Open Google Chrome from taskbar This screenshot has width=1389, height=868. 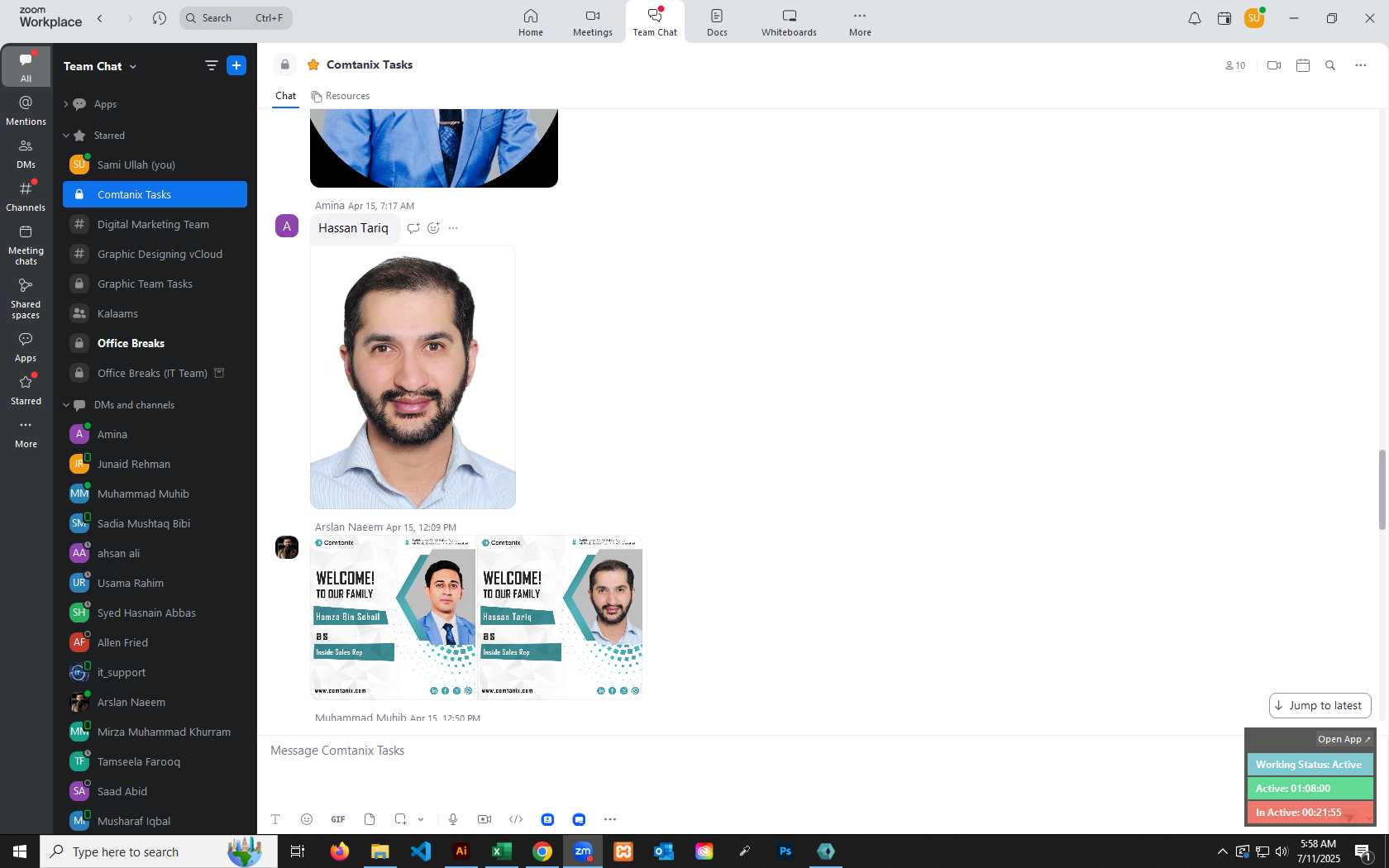pyautogui.click(x=542, y=851)
